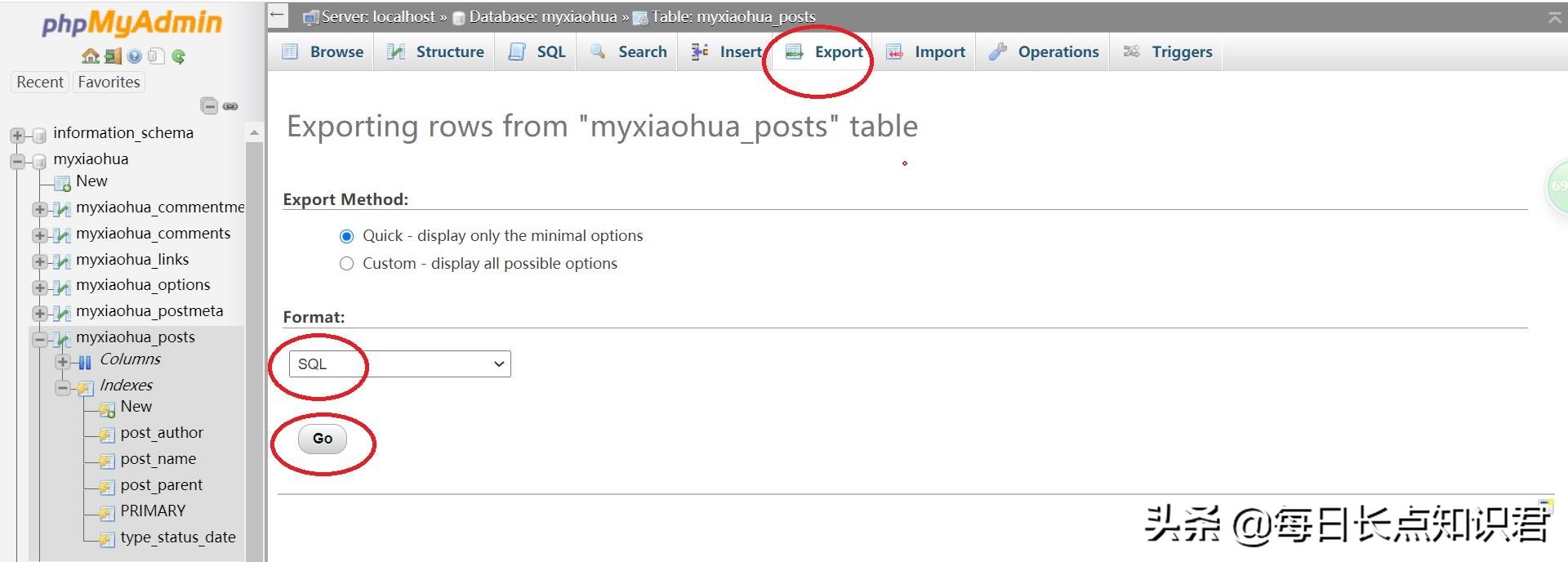1568x562 pixels.
Task: Click the collapse all icon in navigation panel
Action: coord(209,106)
